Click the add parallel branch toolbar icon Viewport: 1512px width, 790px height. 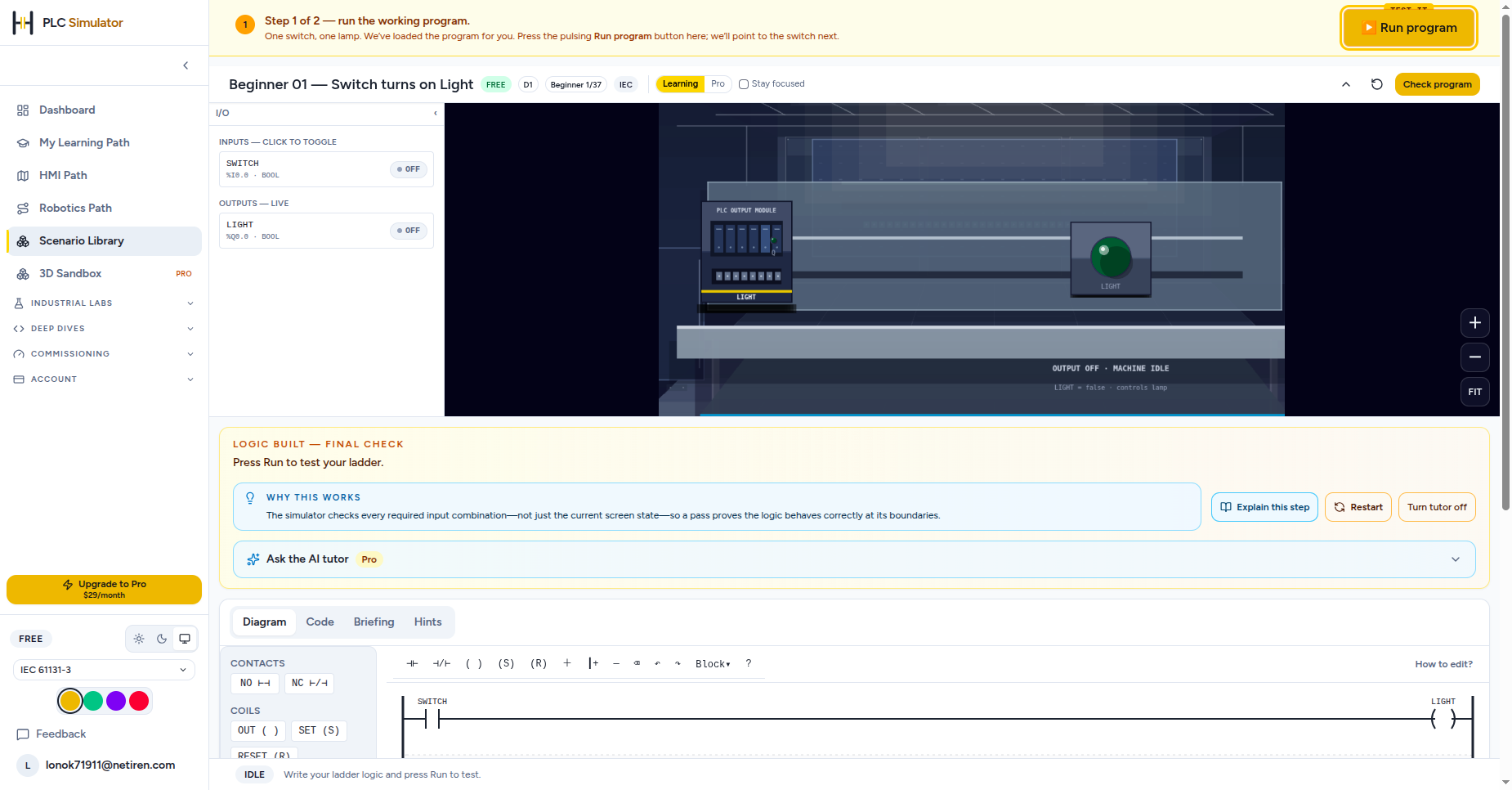tap(593, 663)
